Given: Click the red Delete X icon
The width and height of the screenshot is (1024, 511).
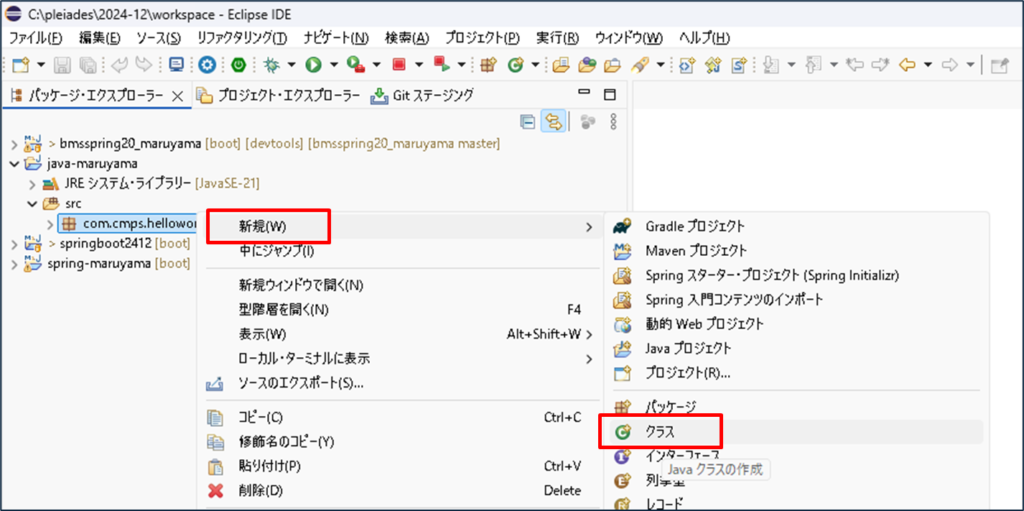Looking at the screenshot, I should [214, 490].
